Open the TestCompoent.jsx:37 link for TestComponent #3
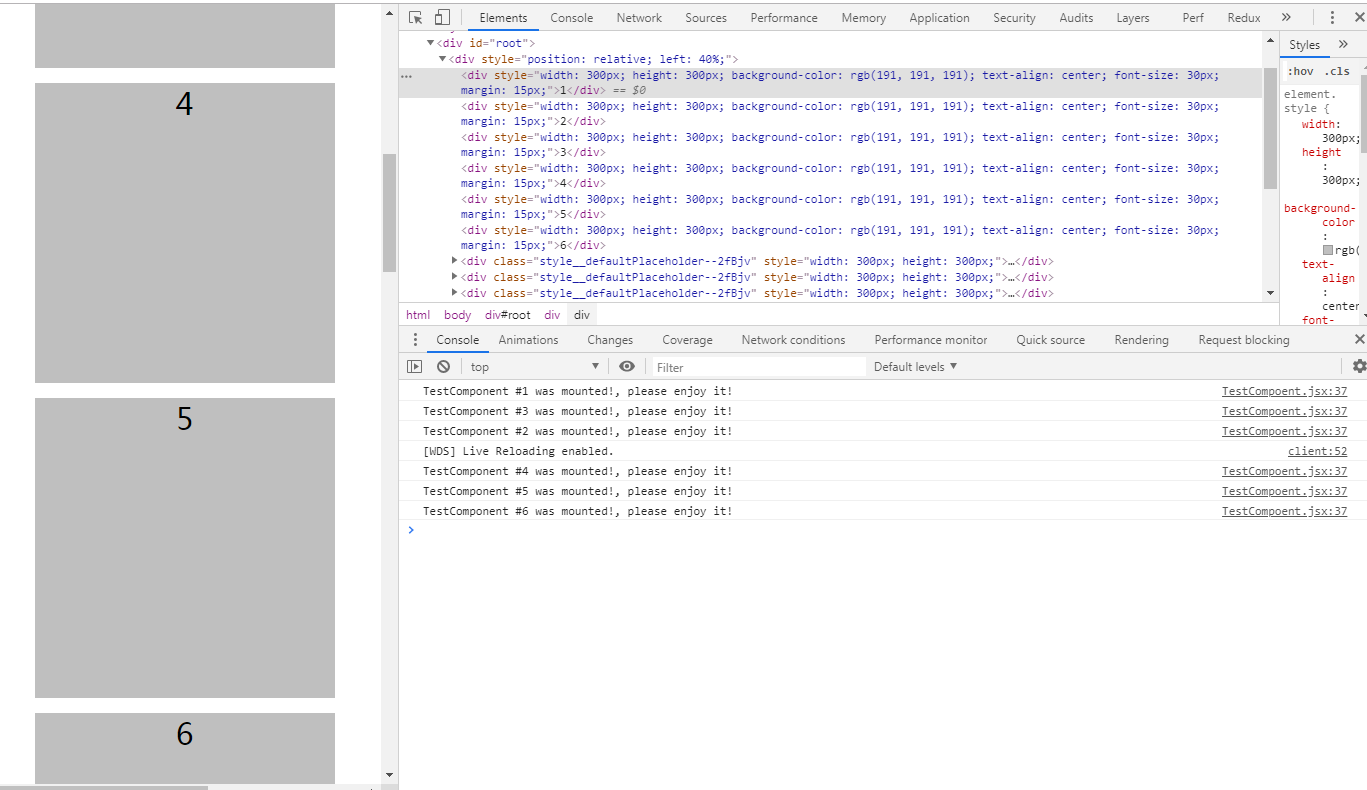 point(1284,411)
